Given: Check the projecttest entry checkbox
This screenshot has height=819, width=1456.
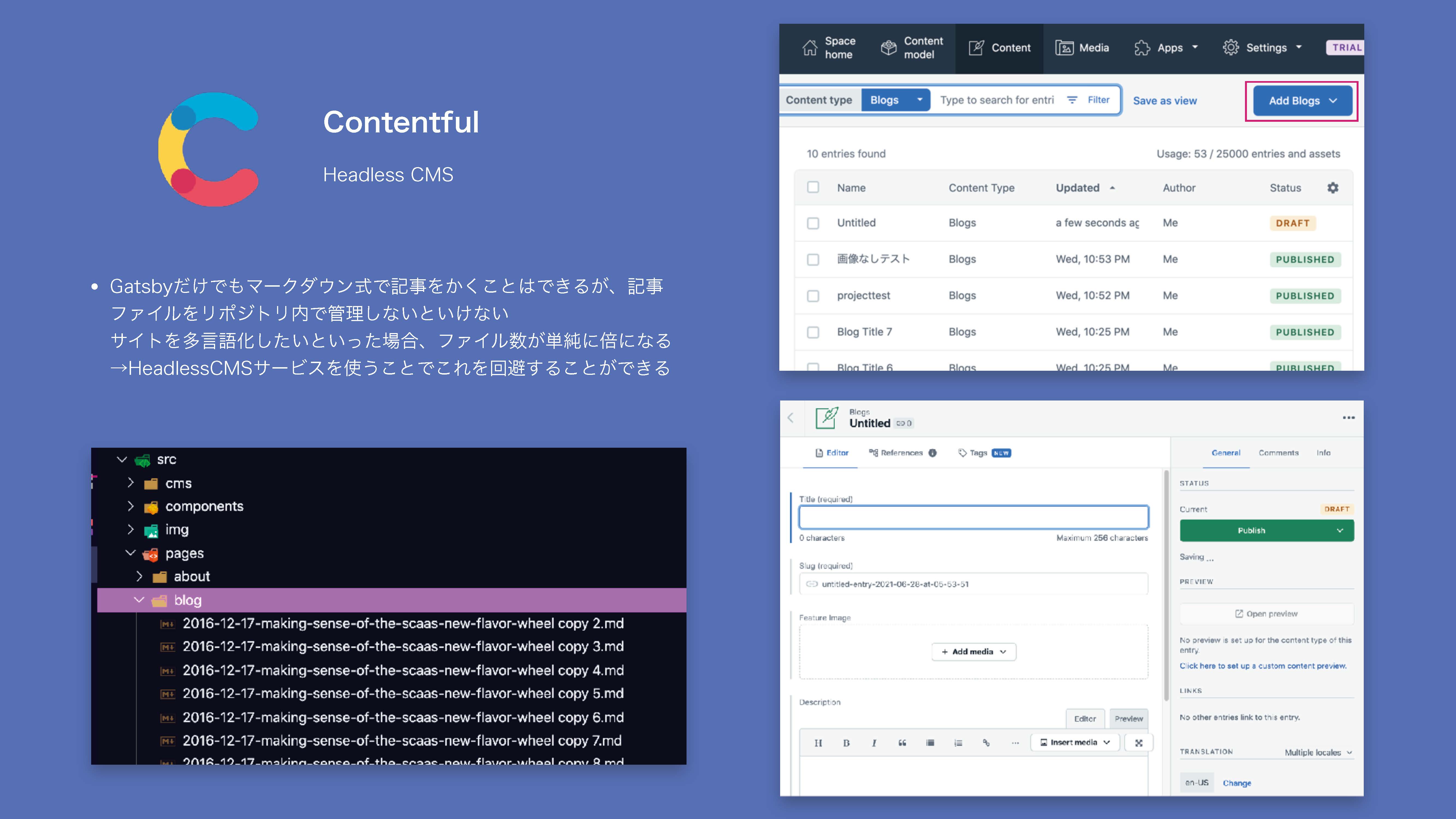Looking at the screenshot, I should click(x=813, y=296).
